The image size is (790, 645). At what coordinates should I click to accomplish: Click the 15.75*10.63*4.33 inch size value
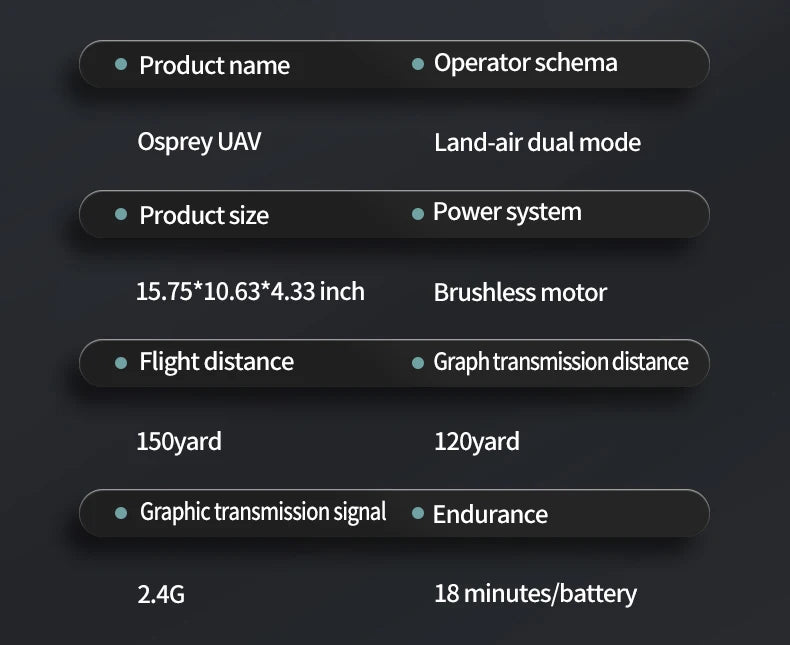click(x=250, y=291)
